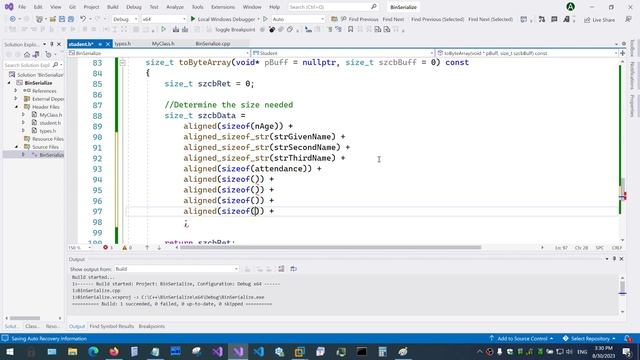Screen dimensions: 640x360
Task: Select types.h in Solution Explorer
Action: coord(47,131)
